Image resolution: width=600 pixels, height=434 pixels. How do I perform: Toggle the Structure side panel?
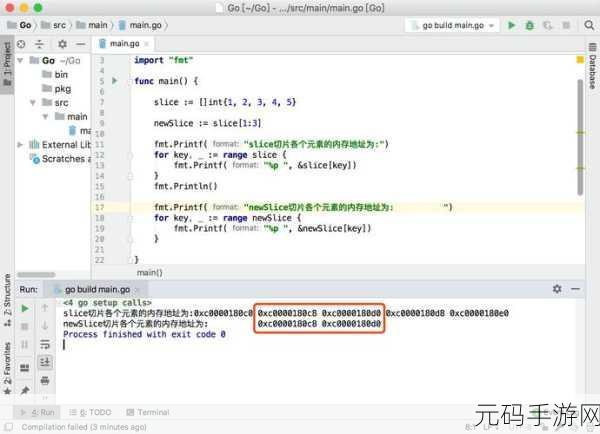click(x=7, y=300)
